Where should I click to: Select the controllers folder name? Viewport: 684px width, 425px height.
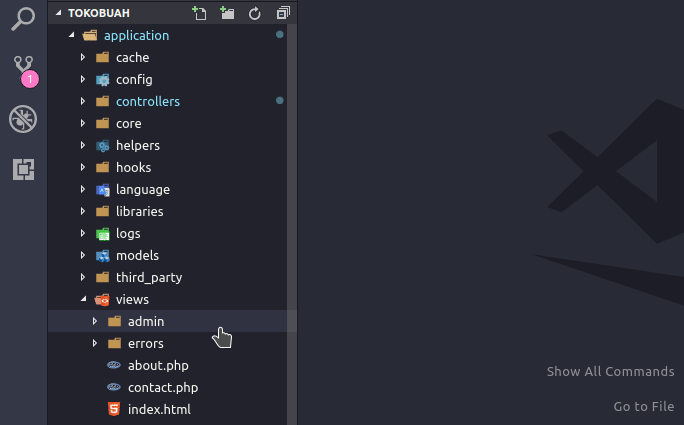pyautogui.click(x=148, y=102)
